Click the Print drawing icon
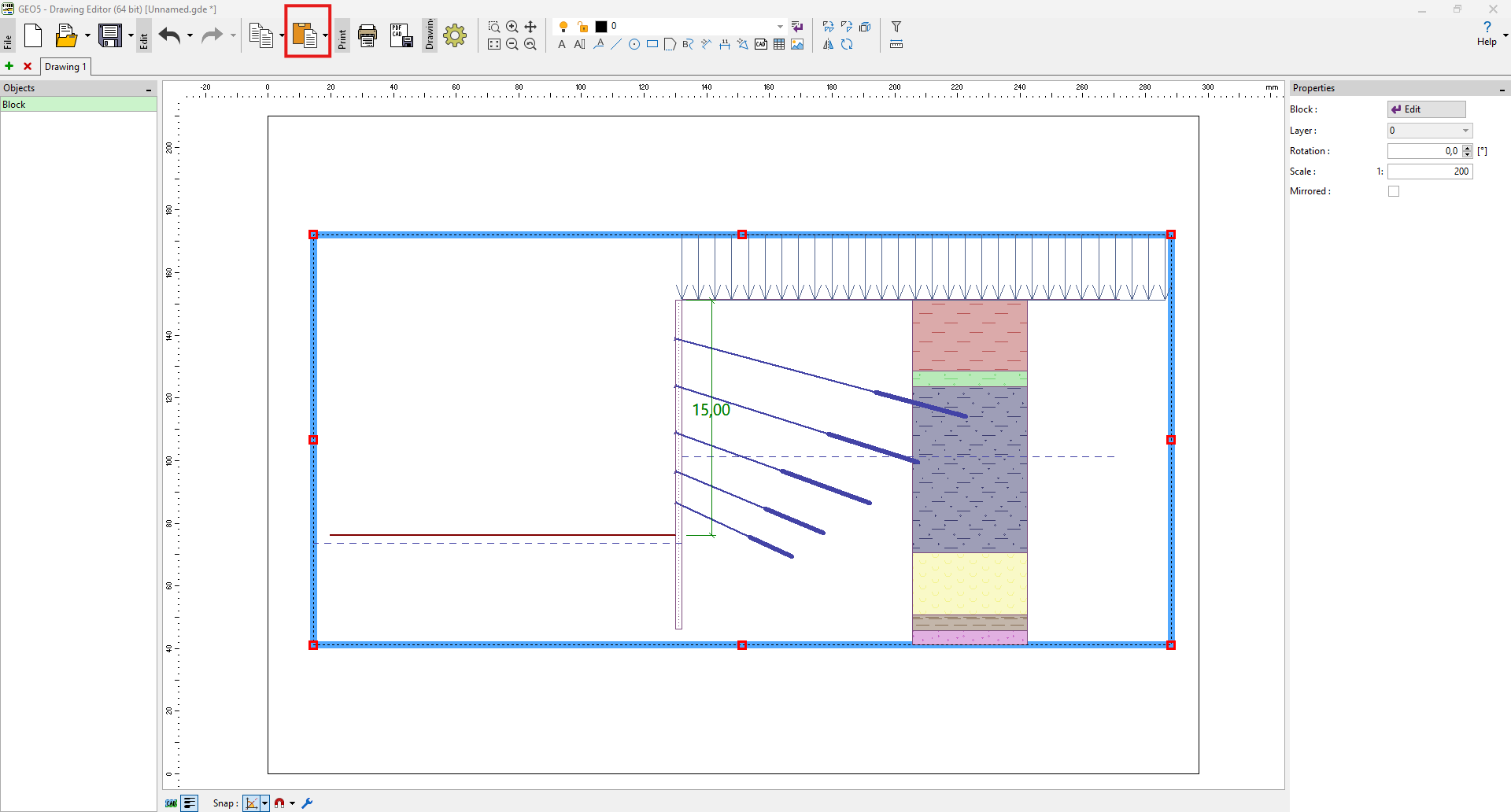This screenshot has width=1511, height=812. point(367,35)
